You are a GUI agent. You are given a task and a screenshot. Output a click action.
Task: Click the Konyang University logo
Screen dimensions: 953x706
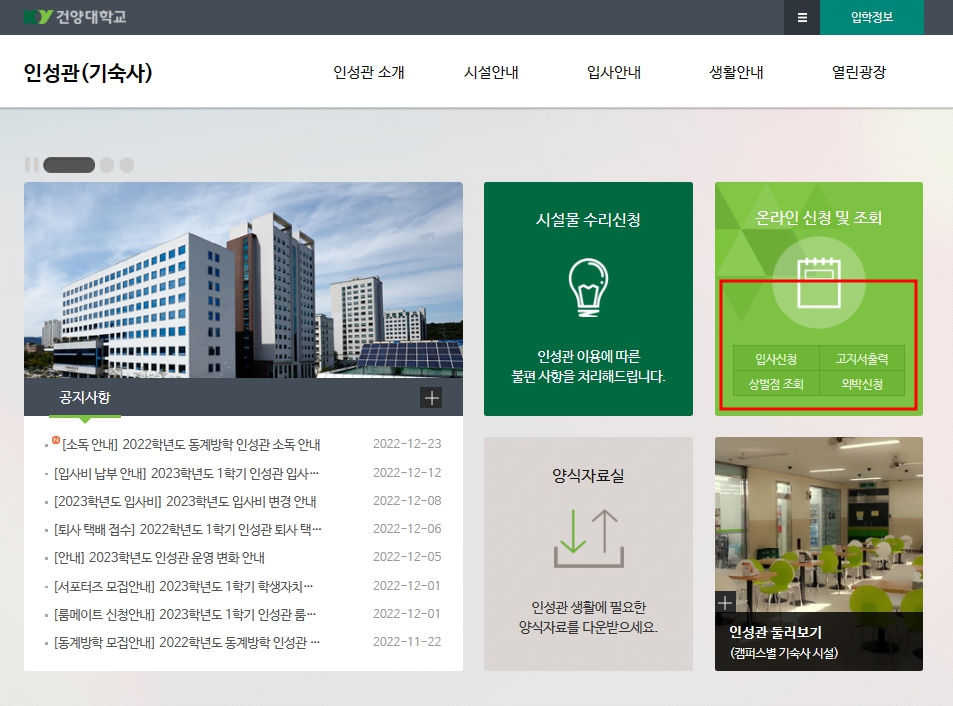tap(75, 17)
